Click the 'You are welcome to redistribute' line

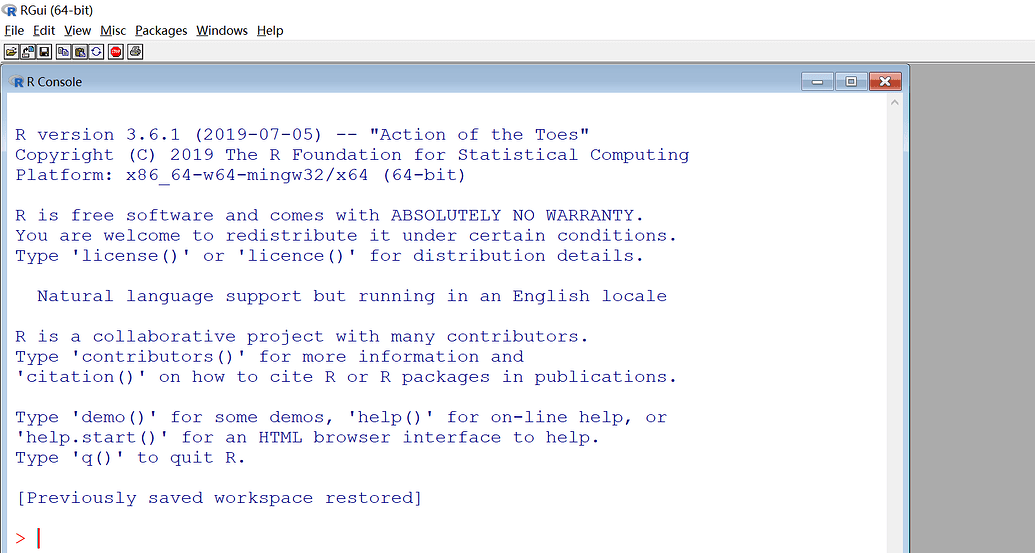pyautogui.click(x=346, y=236)
